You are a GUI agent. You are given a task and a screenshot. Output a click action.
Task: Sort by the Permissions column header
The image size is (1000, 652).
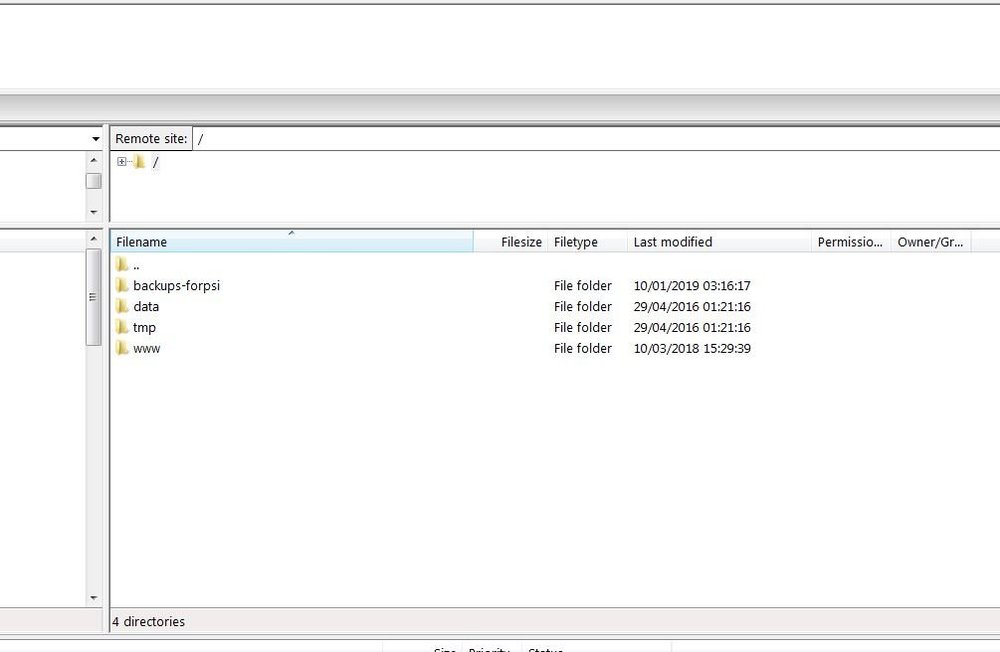click(x=851, y=242)
